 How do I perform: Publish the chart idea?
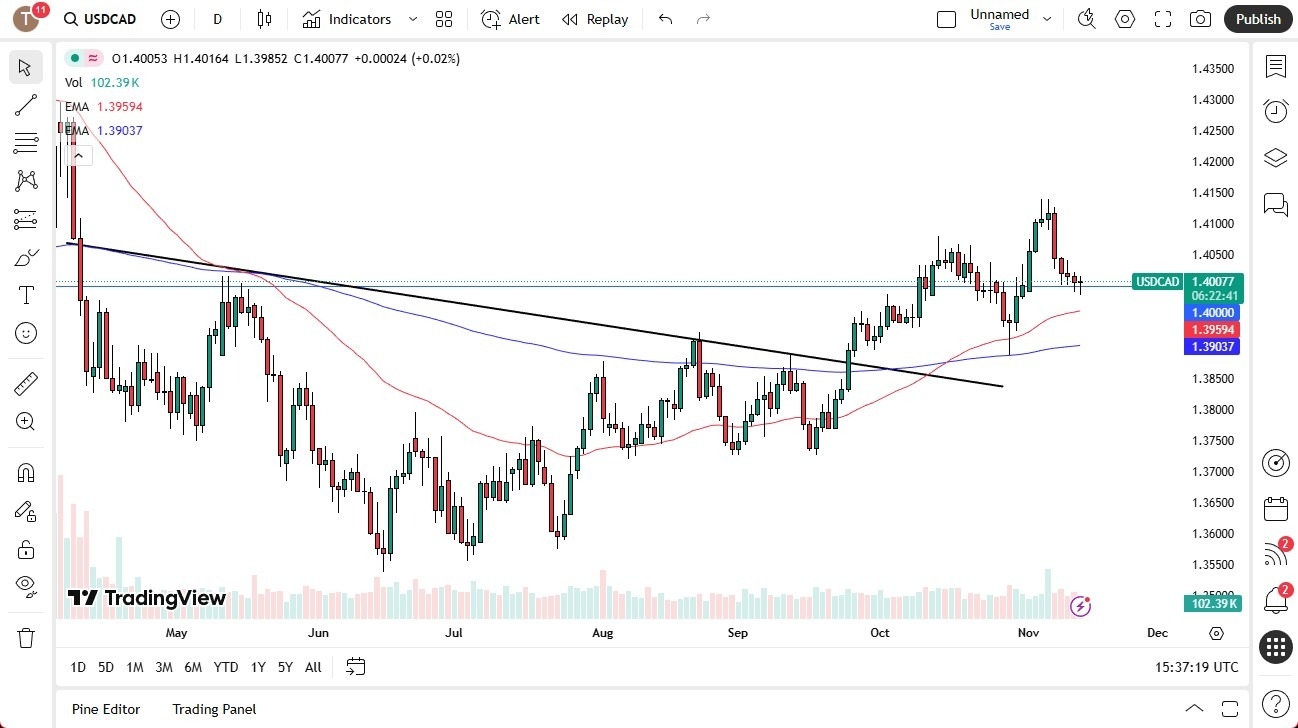(1257, 18)
